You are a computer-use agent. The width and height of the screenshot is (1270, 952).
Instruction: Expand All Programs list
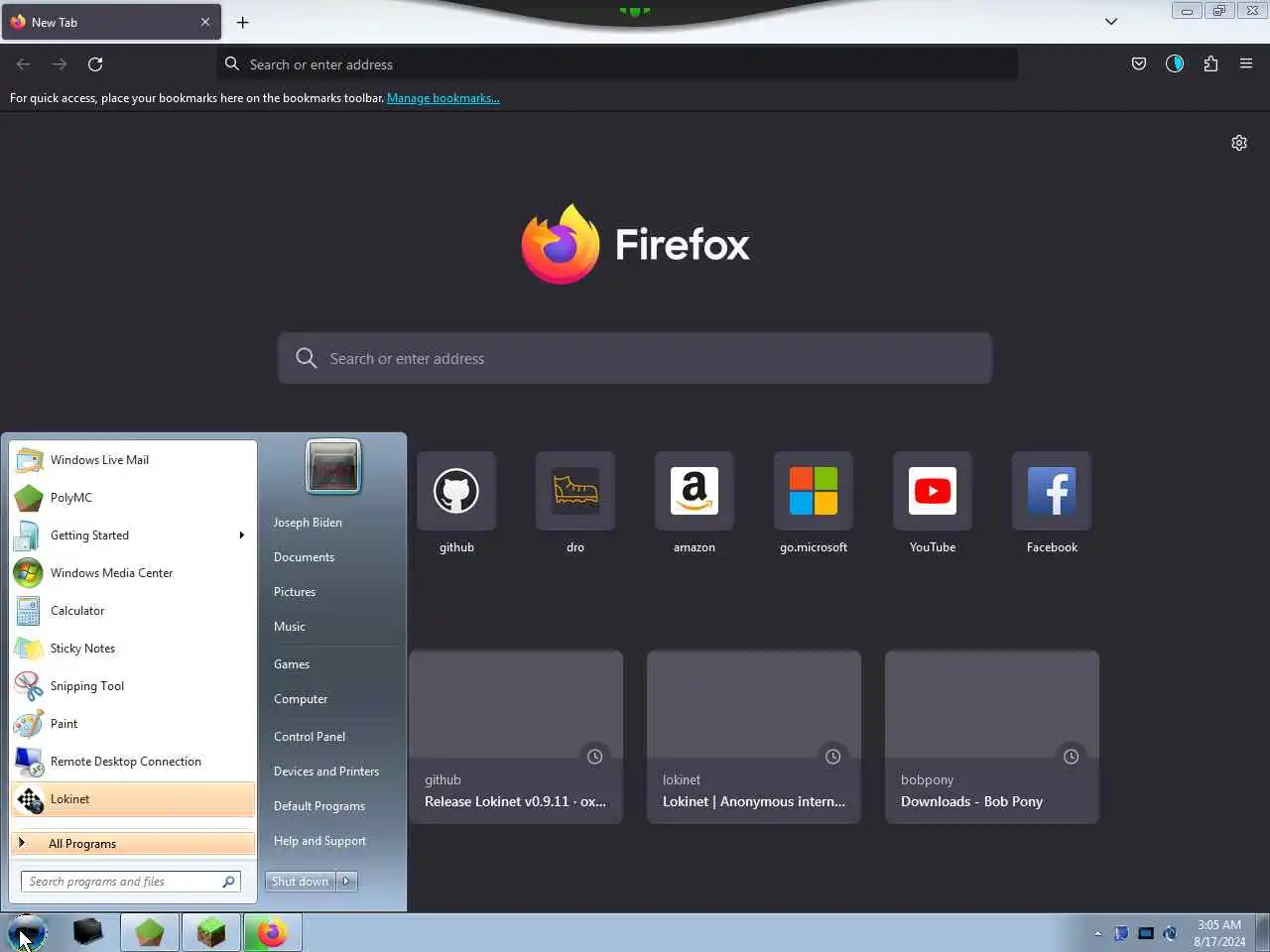pyautogui.click(x=133, y=844)
